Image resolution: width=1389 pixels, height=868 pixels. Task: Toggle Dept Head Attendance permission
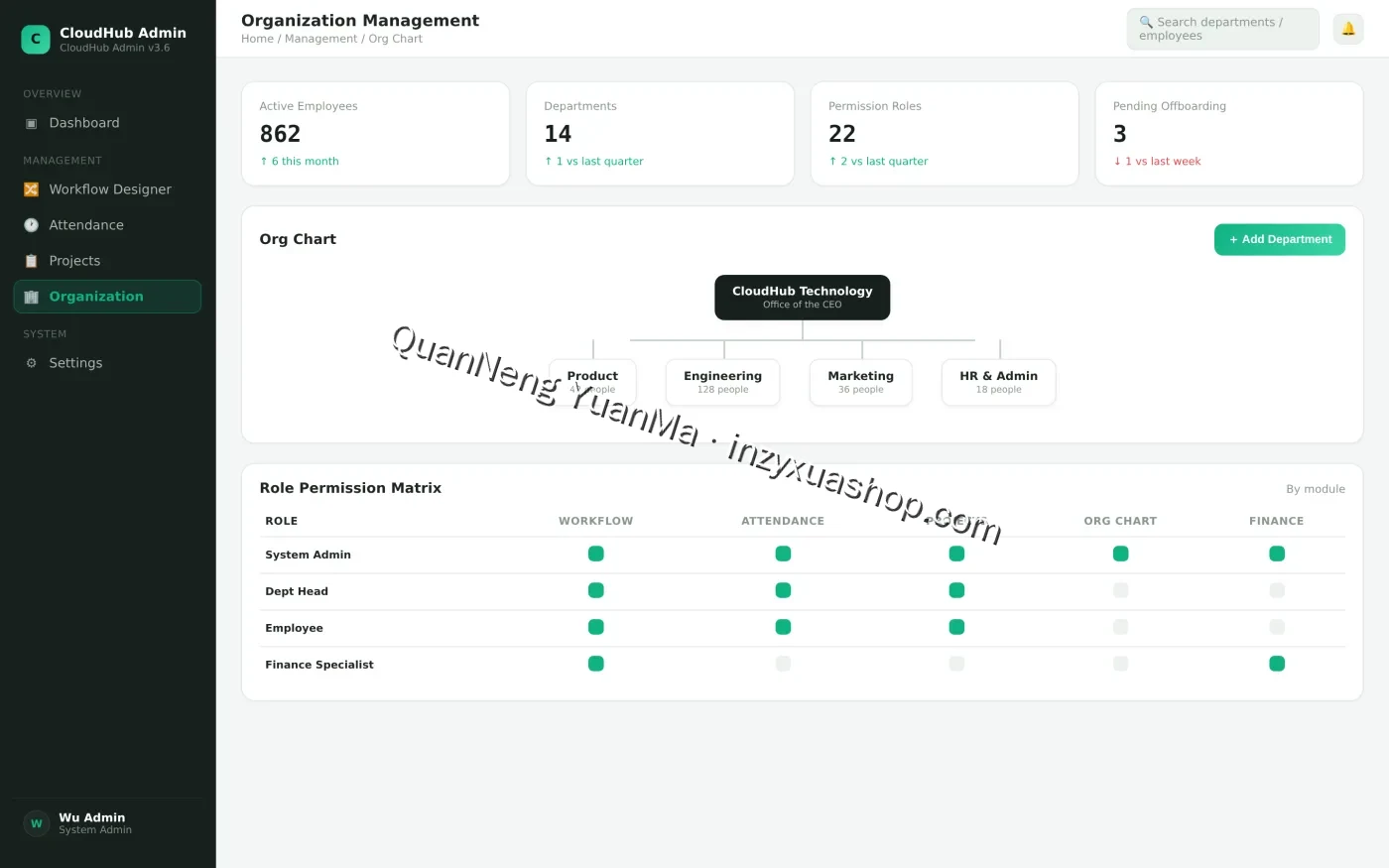click(783, 590)
